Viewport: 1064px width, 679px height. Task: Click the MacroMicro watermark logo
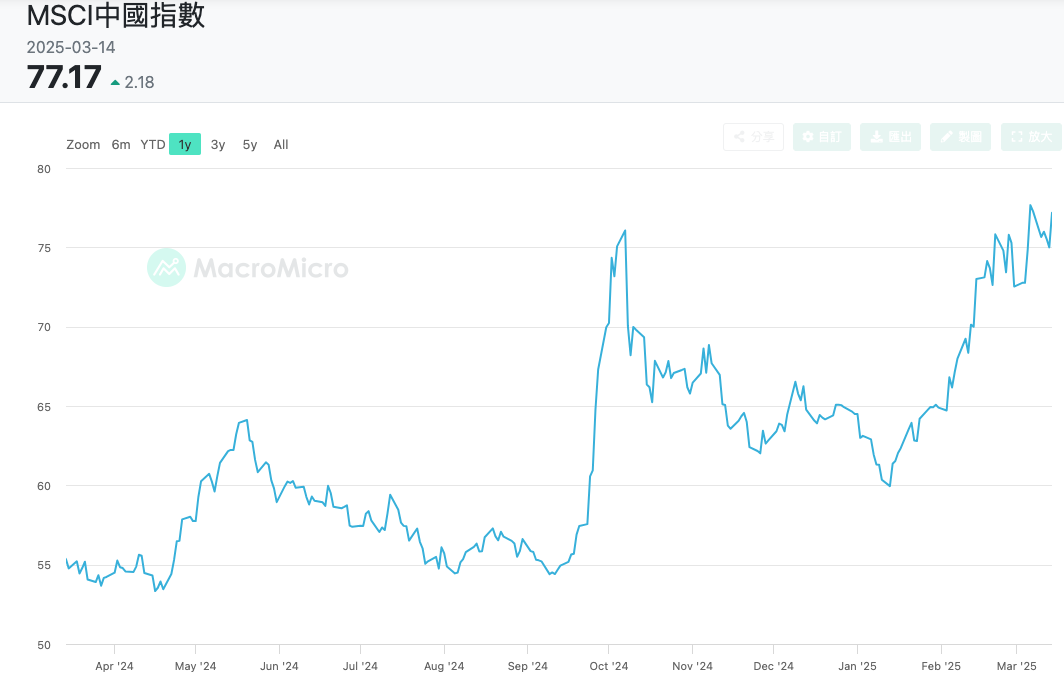pyautogui.click(x=248, y=268)
